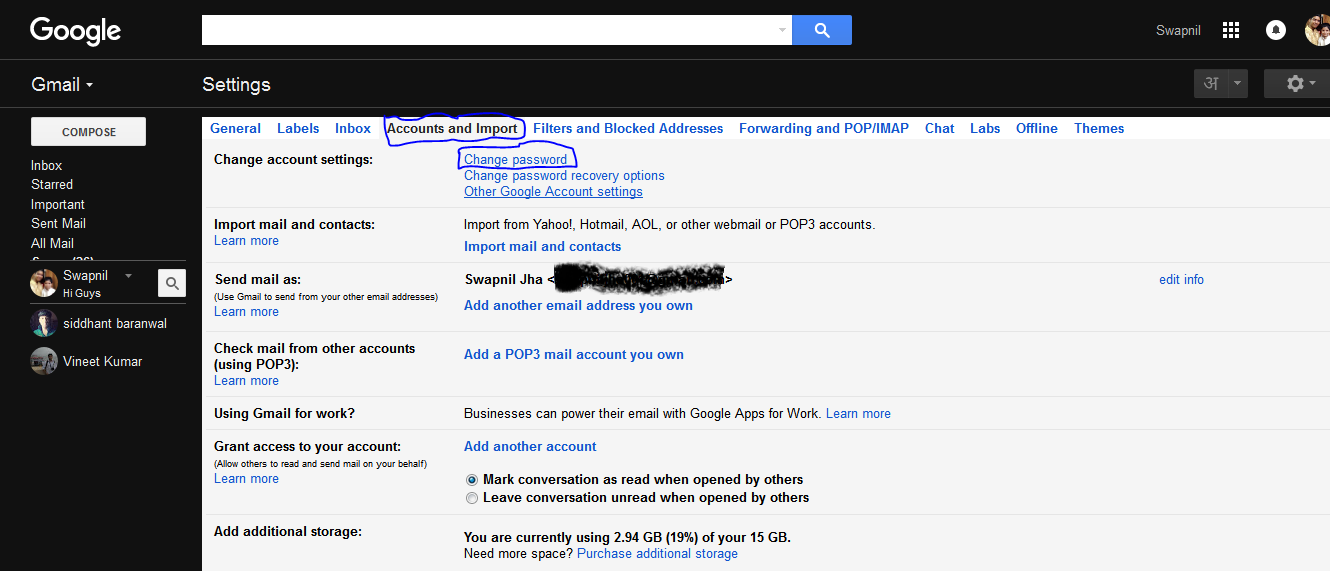Open Swapnil chat status dropdown arrow
1330x571 pixels.
(x=128, y=275)
